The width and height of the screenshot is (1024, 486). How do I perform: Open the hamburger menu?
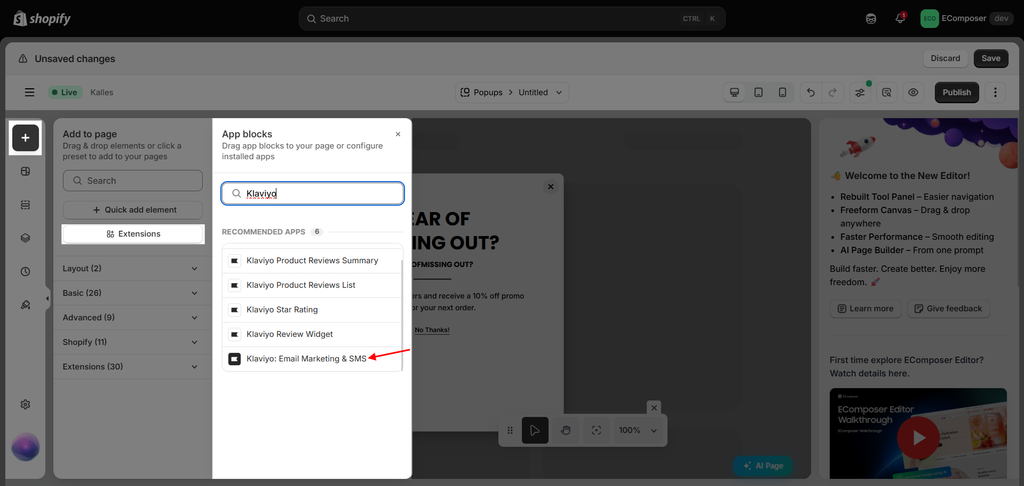29,92
